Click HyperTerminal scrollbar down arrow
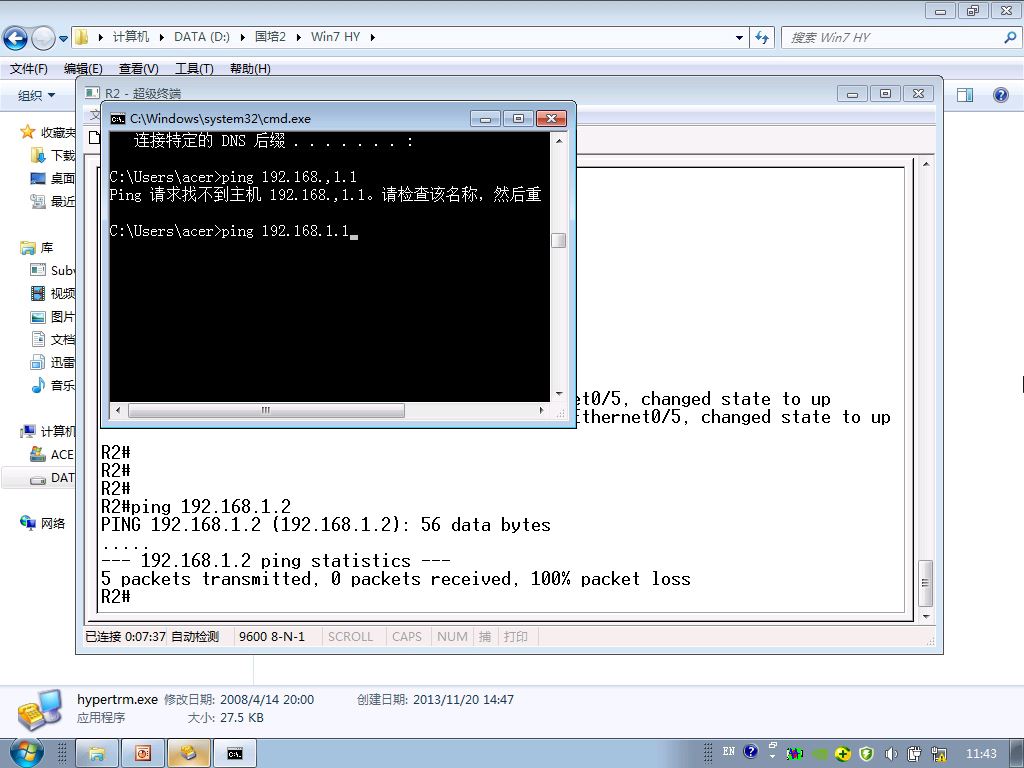This screenshot has height=768, width=1024. point(925,616)
